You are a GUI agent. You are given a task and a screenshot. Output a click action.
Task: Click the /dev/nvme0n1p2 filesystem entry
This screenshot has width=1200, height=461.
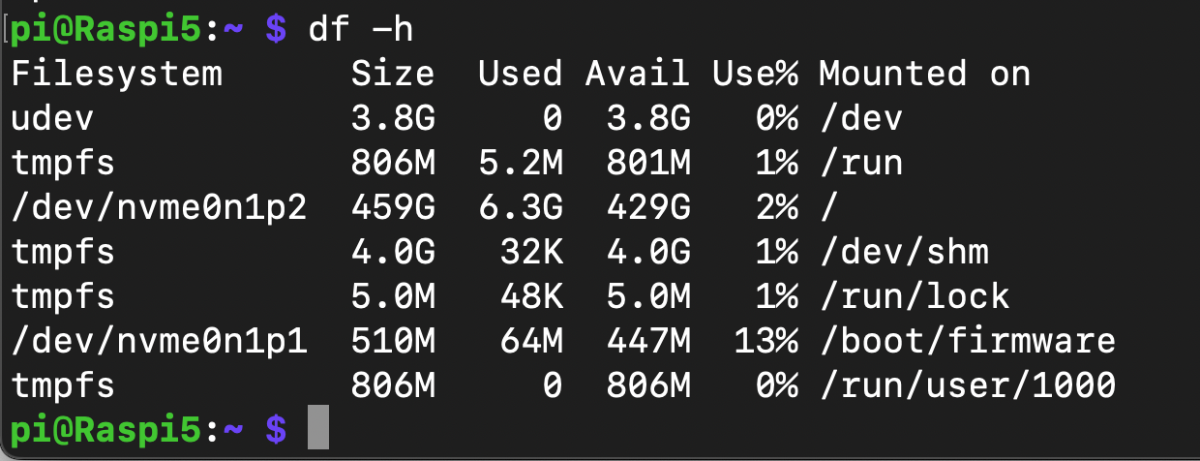[x=159, y=208]
